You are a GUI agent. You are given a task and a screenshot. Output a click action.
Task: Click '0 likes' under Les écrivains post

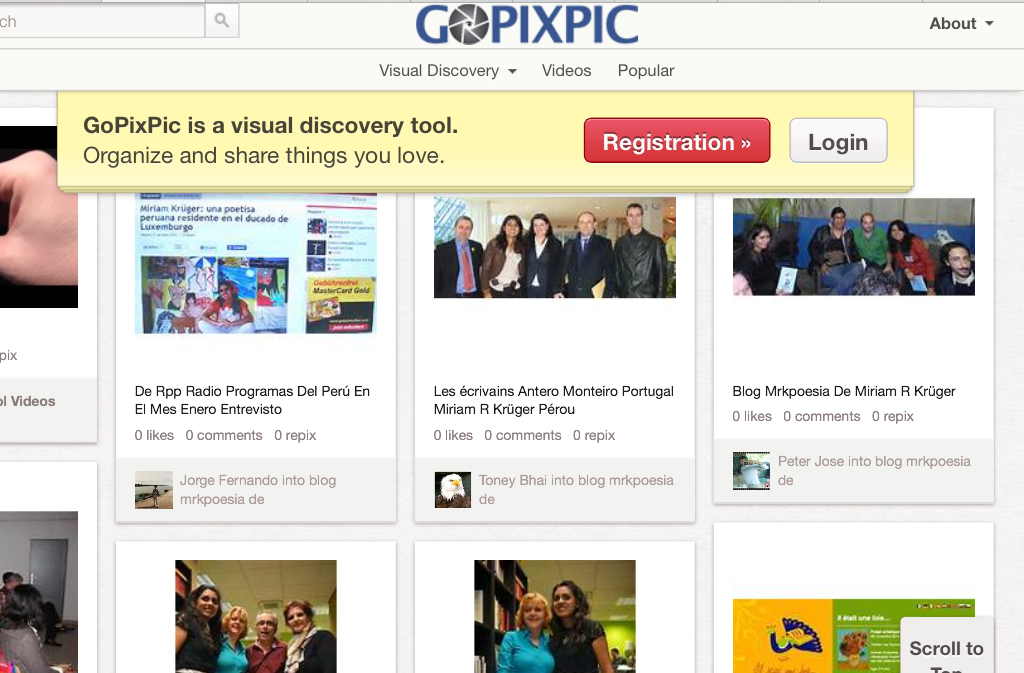[x=453, y=435]
